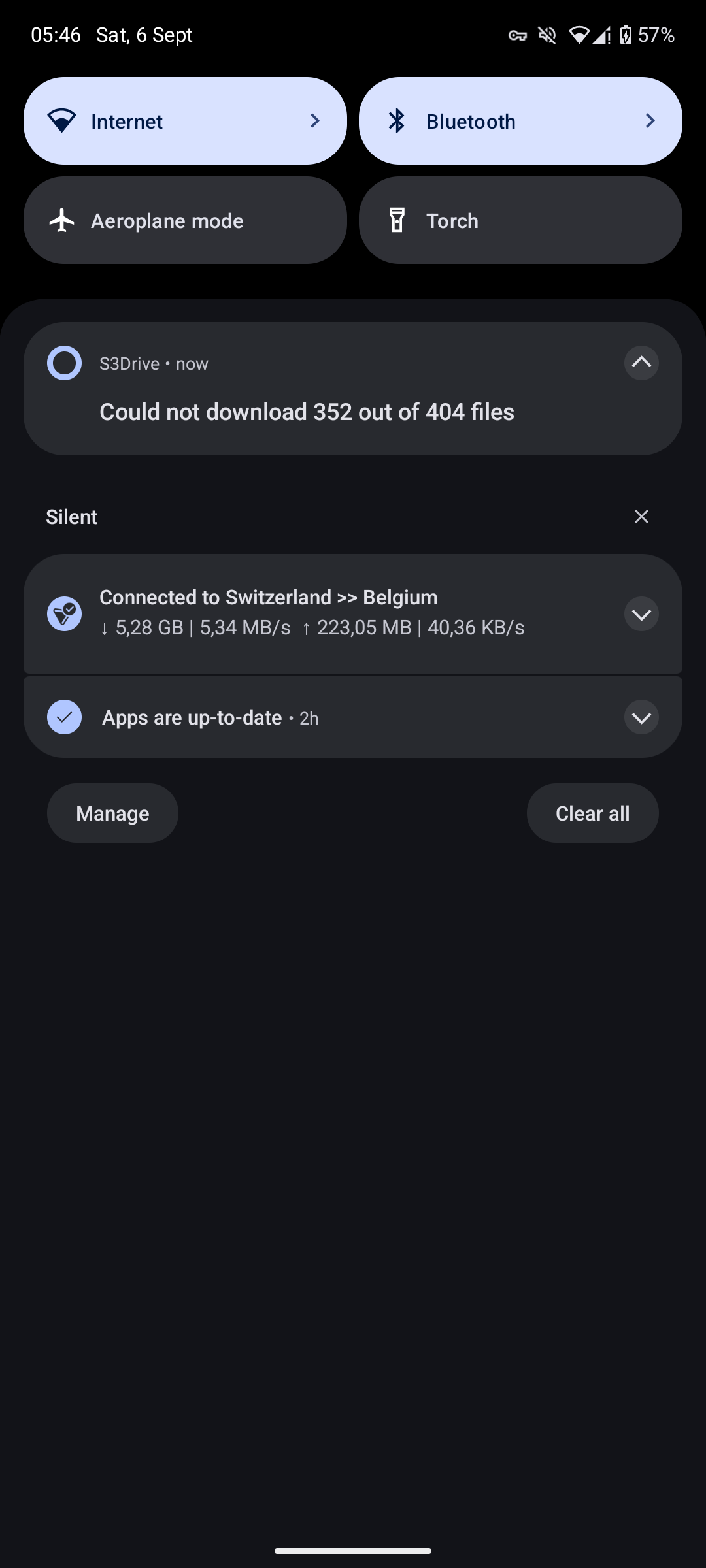
Task: Tap the navigation gesture bar
Action: pyautogui.click(x=353, y=1550)
